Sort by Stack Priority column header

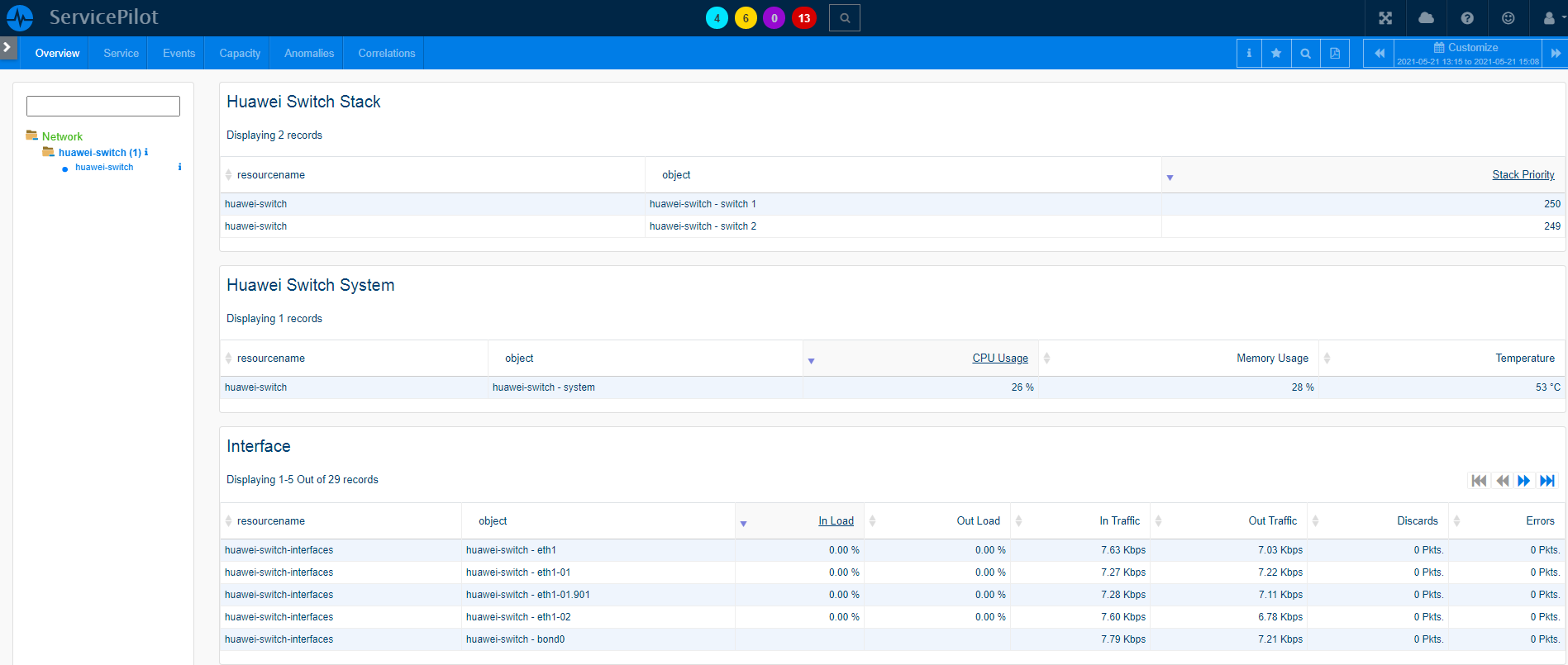pyautogui.click(x=1523, y=175)
